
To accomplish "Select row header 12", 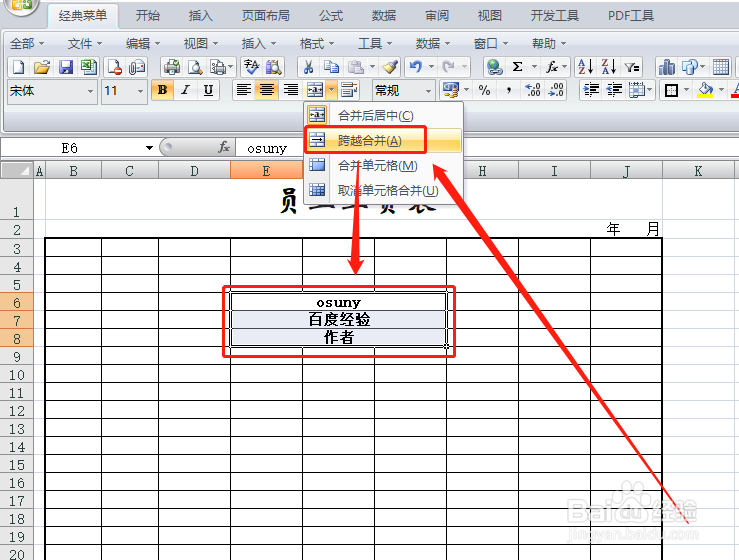I will pyautogui.click(x=16, y=411).
